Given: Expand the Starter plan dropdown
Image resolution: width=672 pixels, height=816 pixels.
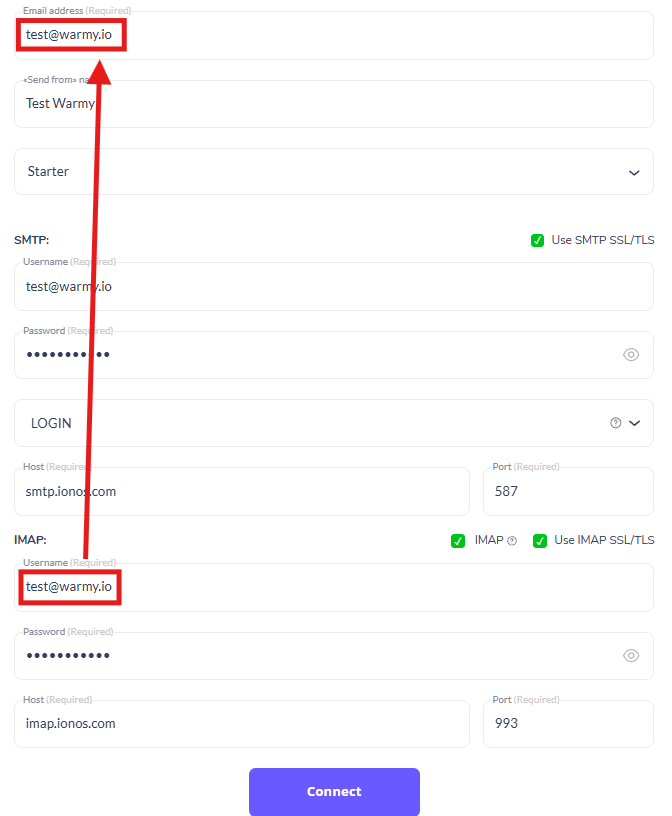Looking at the screenshot, I should 334,172.
